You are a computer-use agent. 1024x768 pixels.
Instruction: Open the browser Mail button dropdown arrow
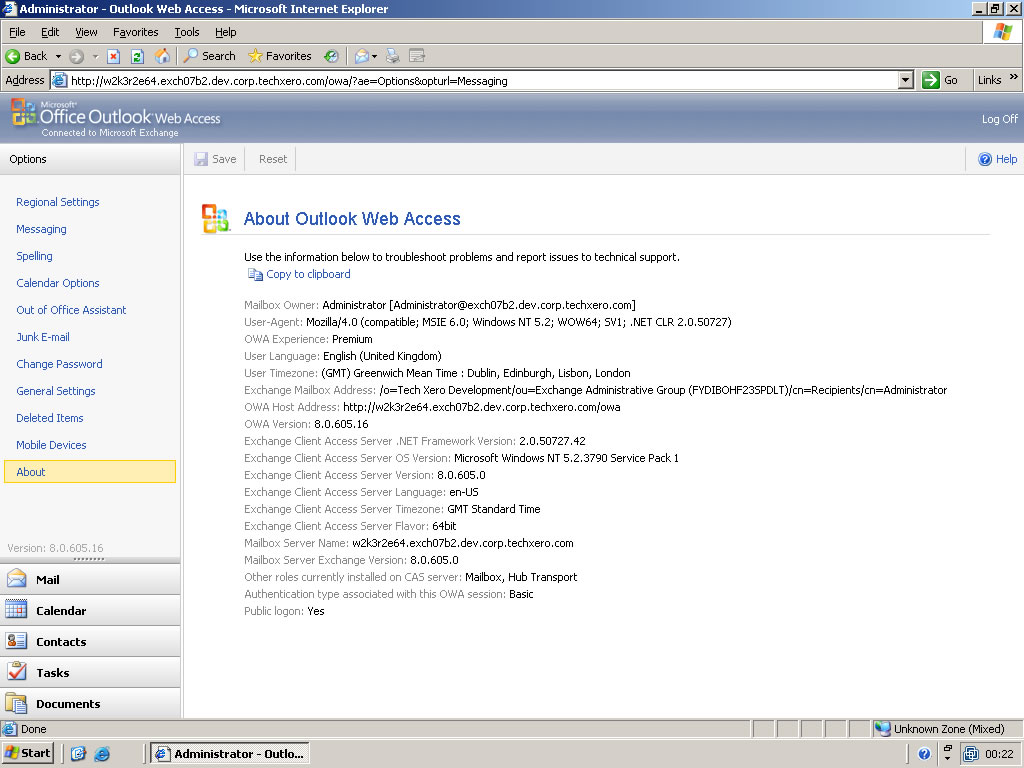(375, 56)
